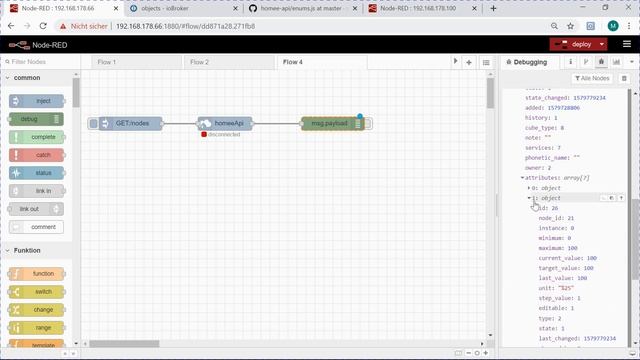Click the canvas horizontal scrollbar thumb
The width and height of the screenshot is (640, 360).
pyautogui.click(x=124, y=344)
